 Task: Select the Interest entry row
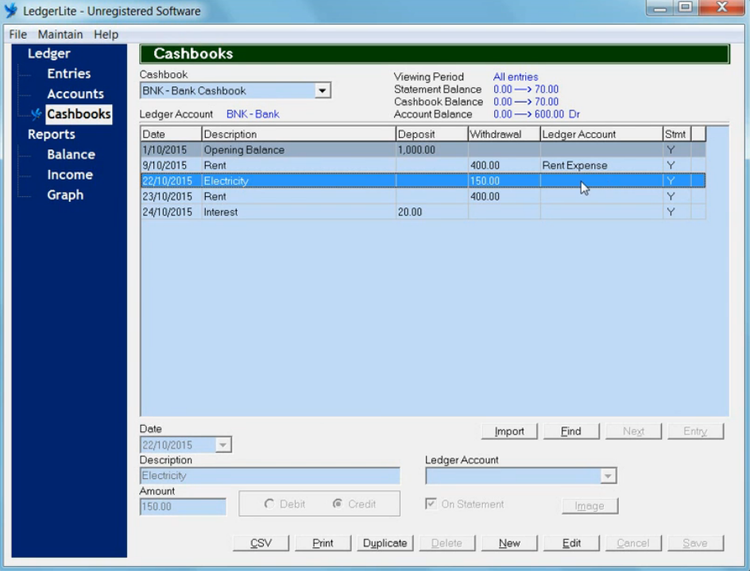tap(300, 212)
